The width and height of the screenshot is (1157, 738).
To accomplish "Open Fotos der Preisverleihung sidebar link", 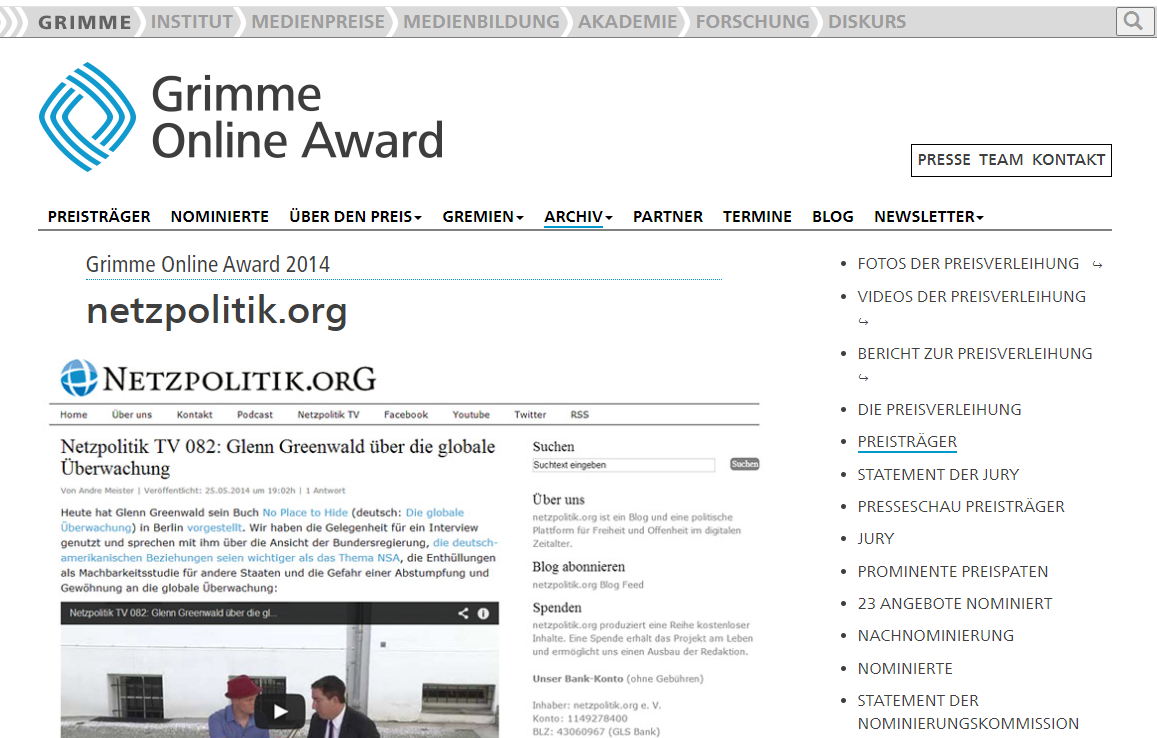I will [968, 264].
